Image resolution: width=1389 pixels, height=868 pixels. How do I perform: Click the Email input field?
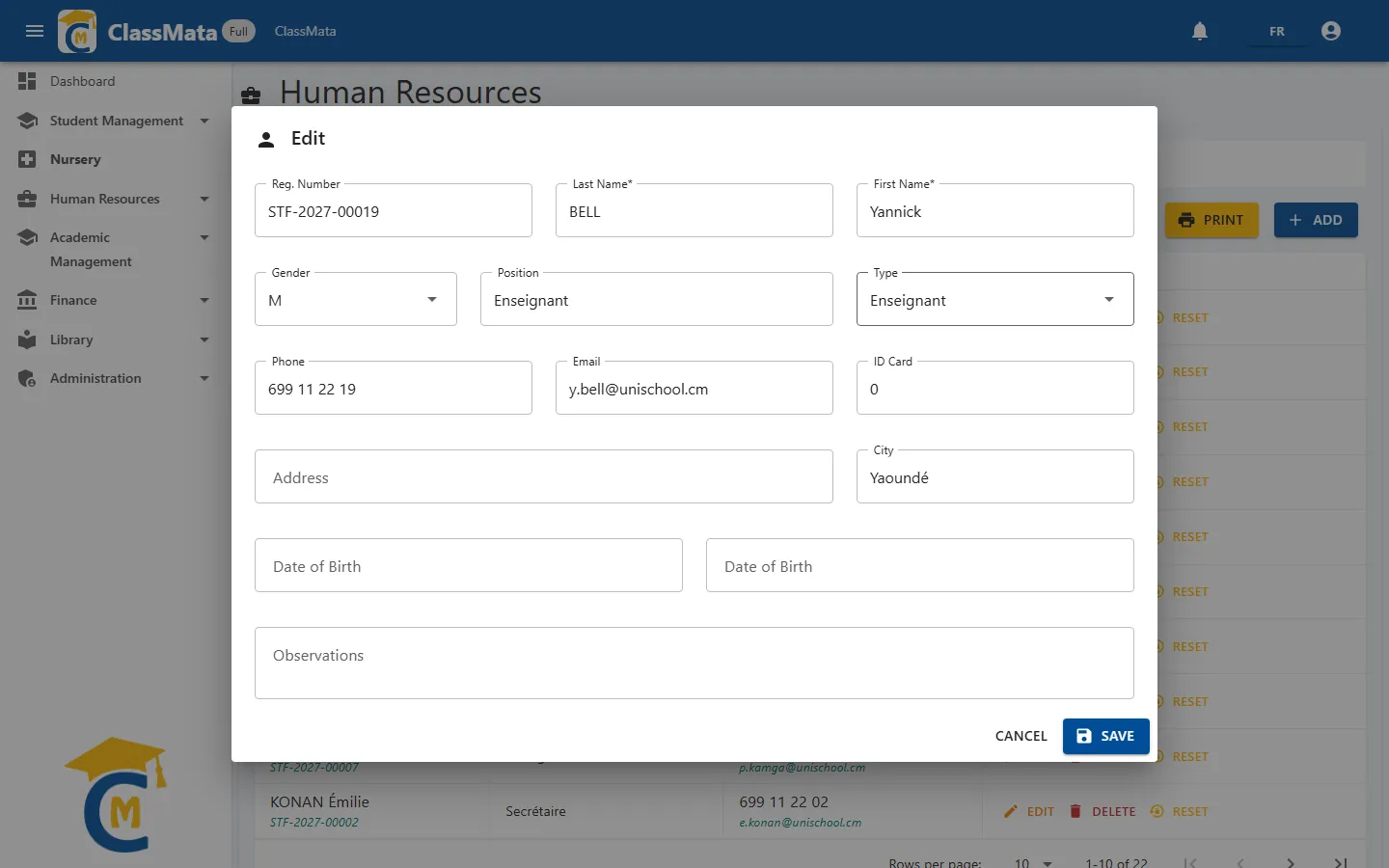click(694, 388)
